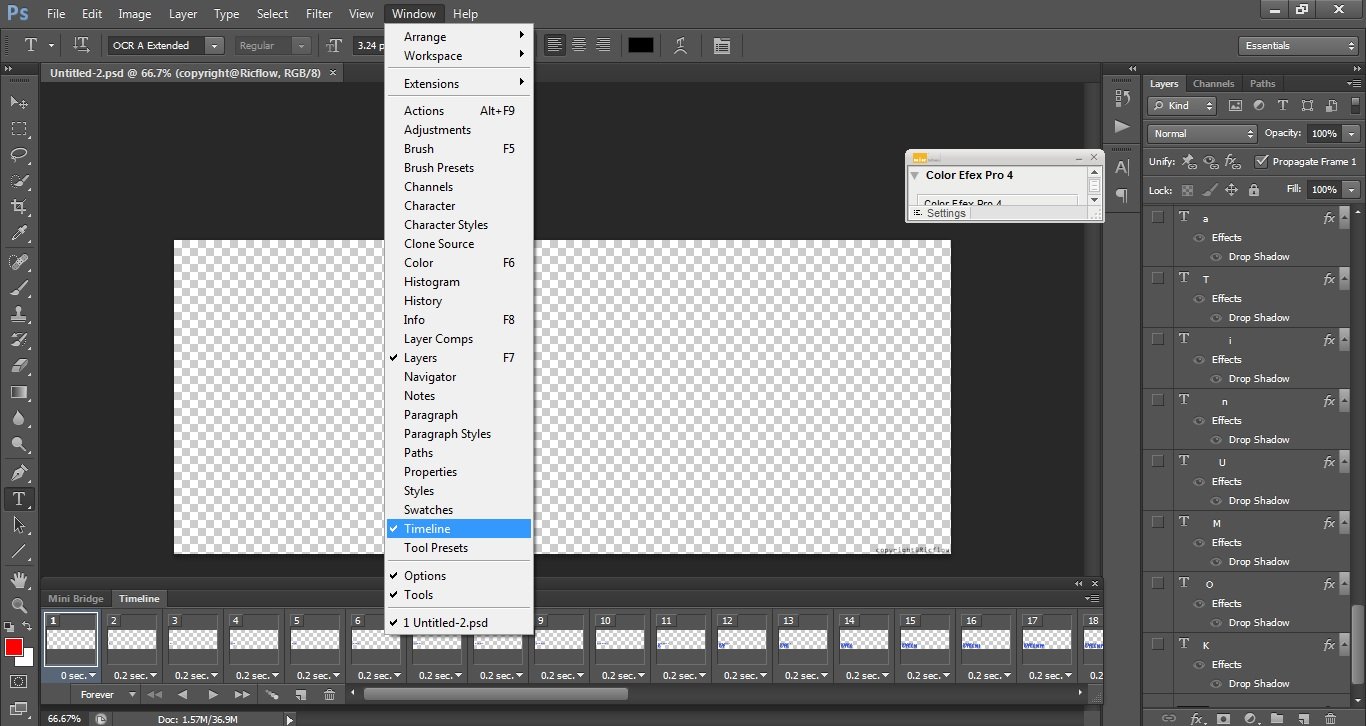Select the Blur tool
This screenshot has width=1366, height=726.
click(x=19, y=418)
